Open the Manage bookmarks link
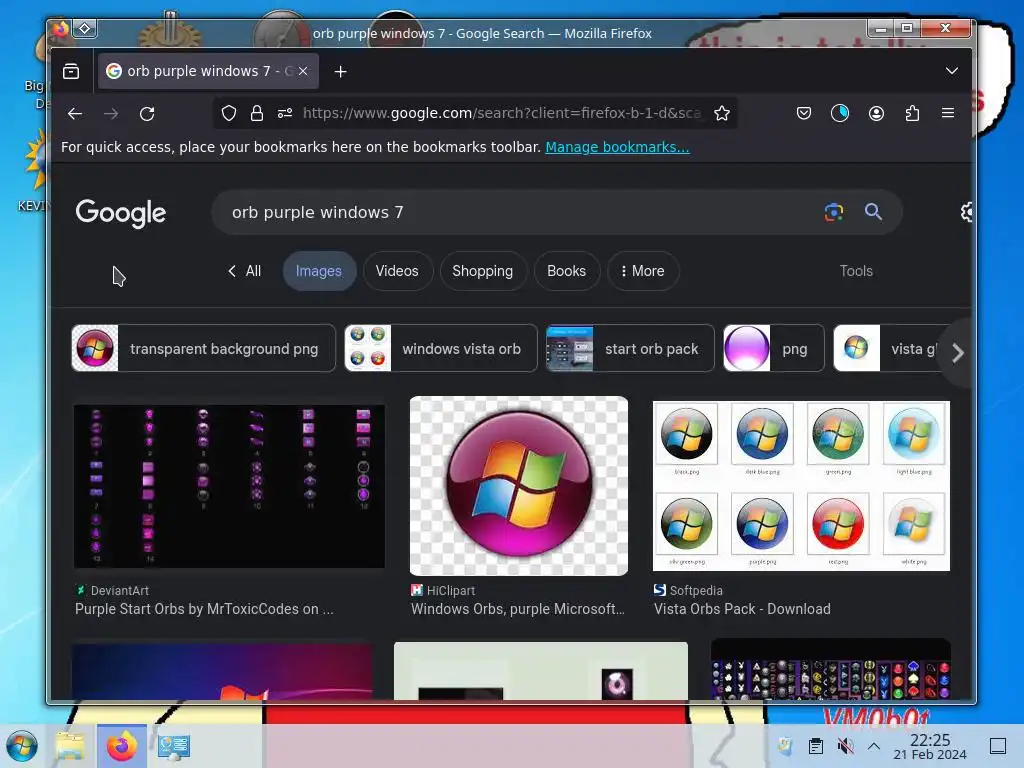The height and width of the screenshot is (768, 1024). [x=617, y=148]
